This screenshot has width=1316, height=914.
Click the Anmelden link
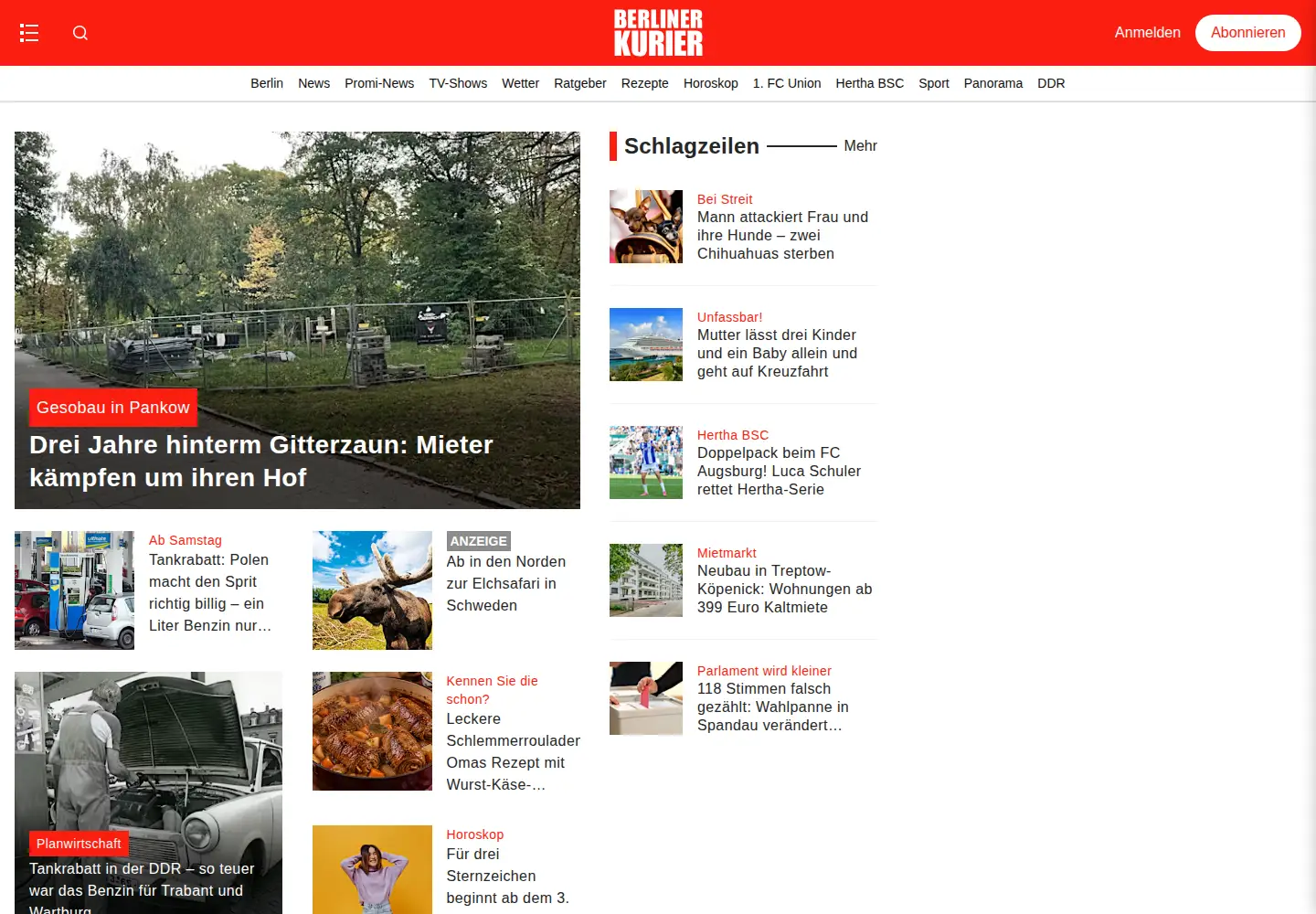(1147, 33)
